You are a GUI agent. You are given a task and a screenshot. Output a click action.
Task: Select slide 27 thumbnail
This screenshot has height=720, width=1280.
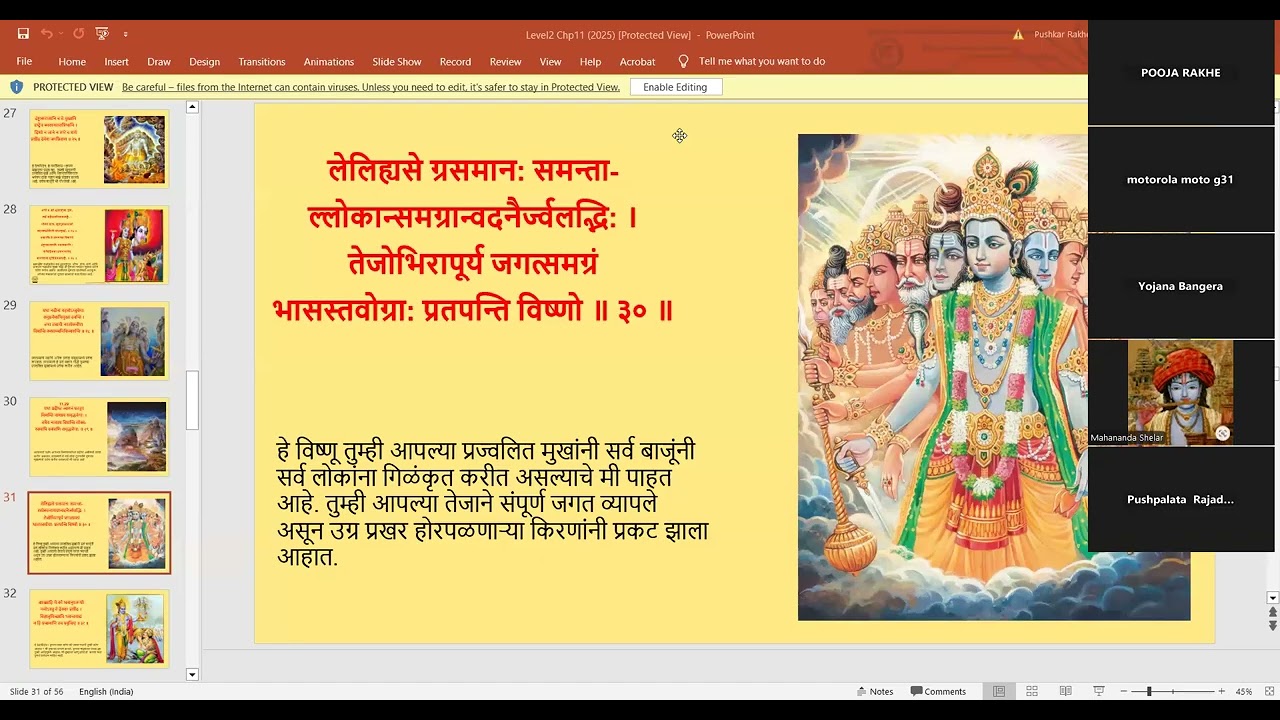[99, 149]
